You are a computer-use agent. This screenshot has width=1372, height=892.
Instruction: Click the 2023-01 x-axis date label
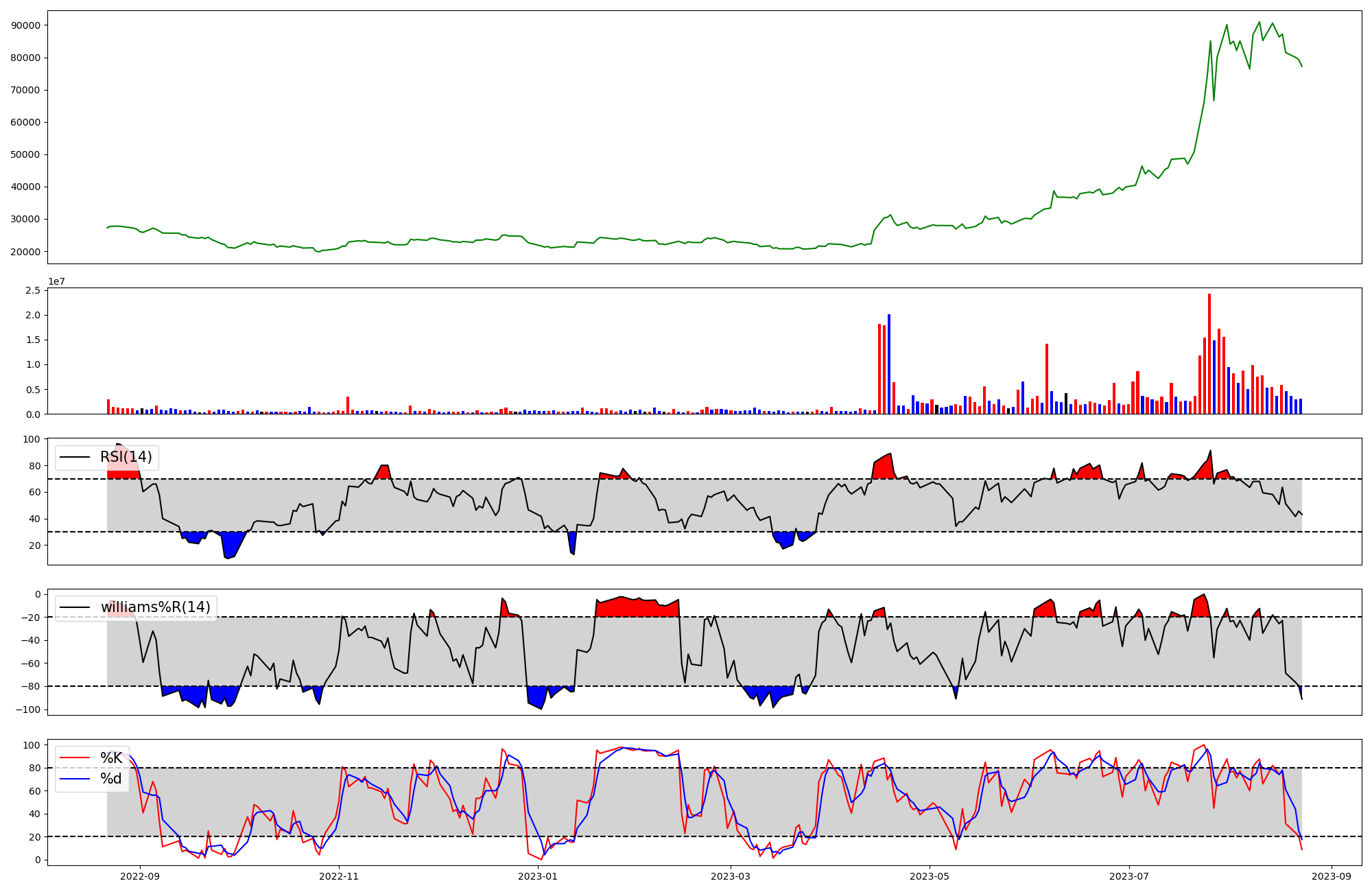click(538, 876)
